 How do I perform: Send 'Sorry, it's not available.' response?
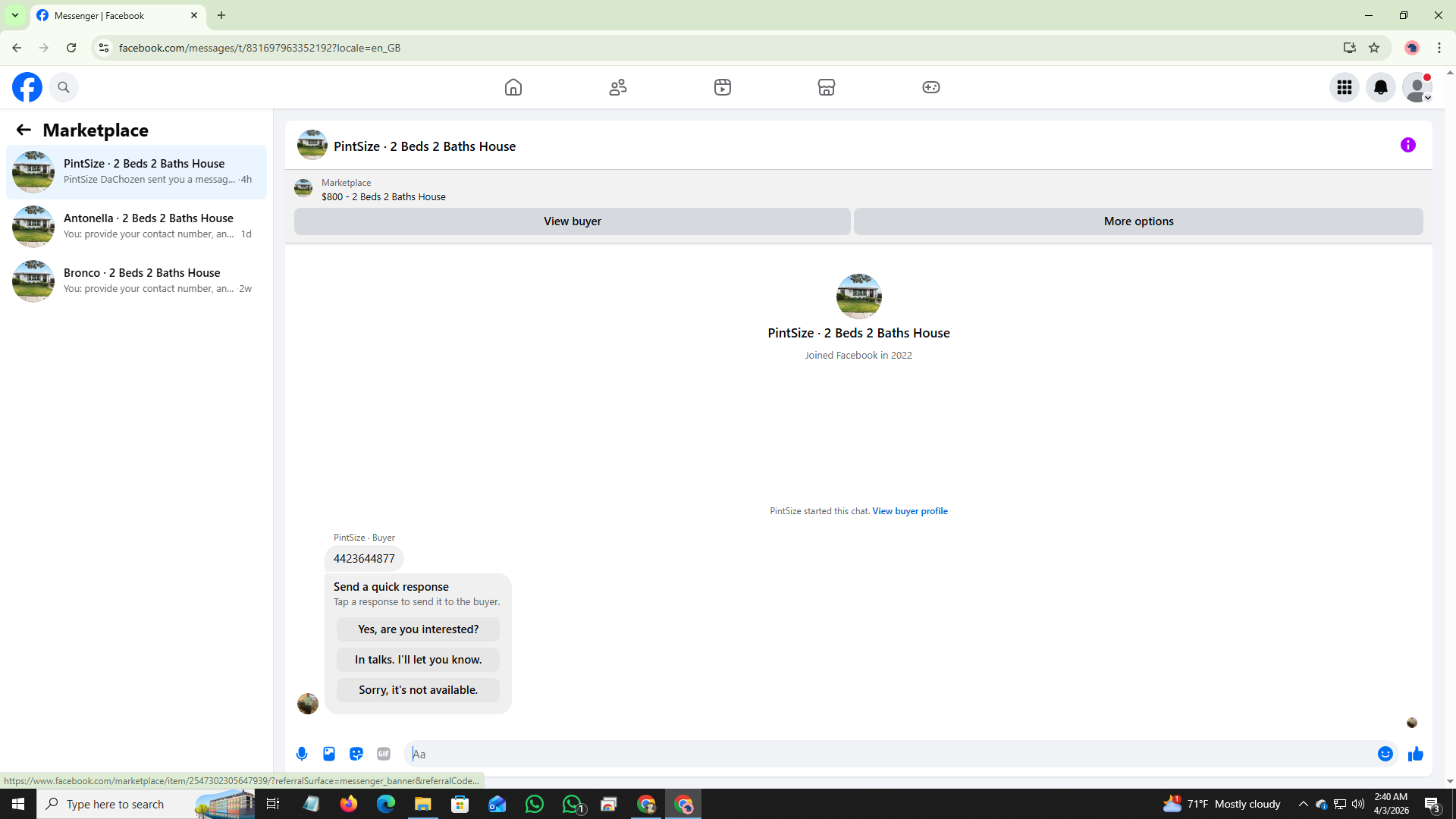[418, 690]
